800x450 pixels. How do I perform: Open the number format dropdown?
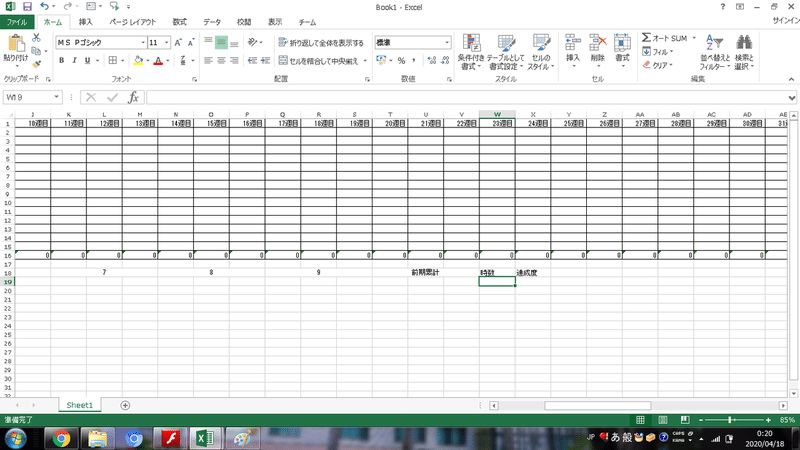(x=447, y=42)
